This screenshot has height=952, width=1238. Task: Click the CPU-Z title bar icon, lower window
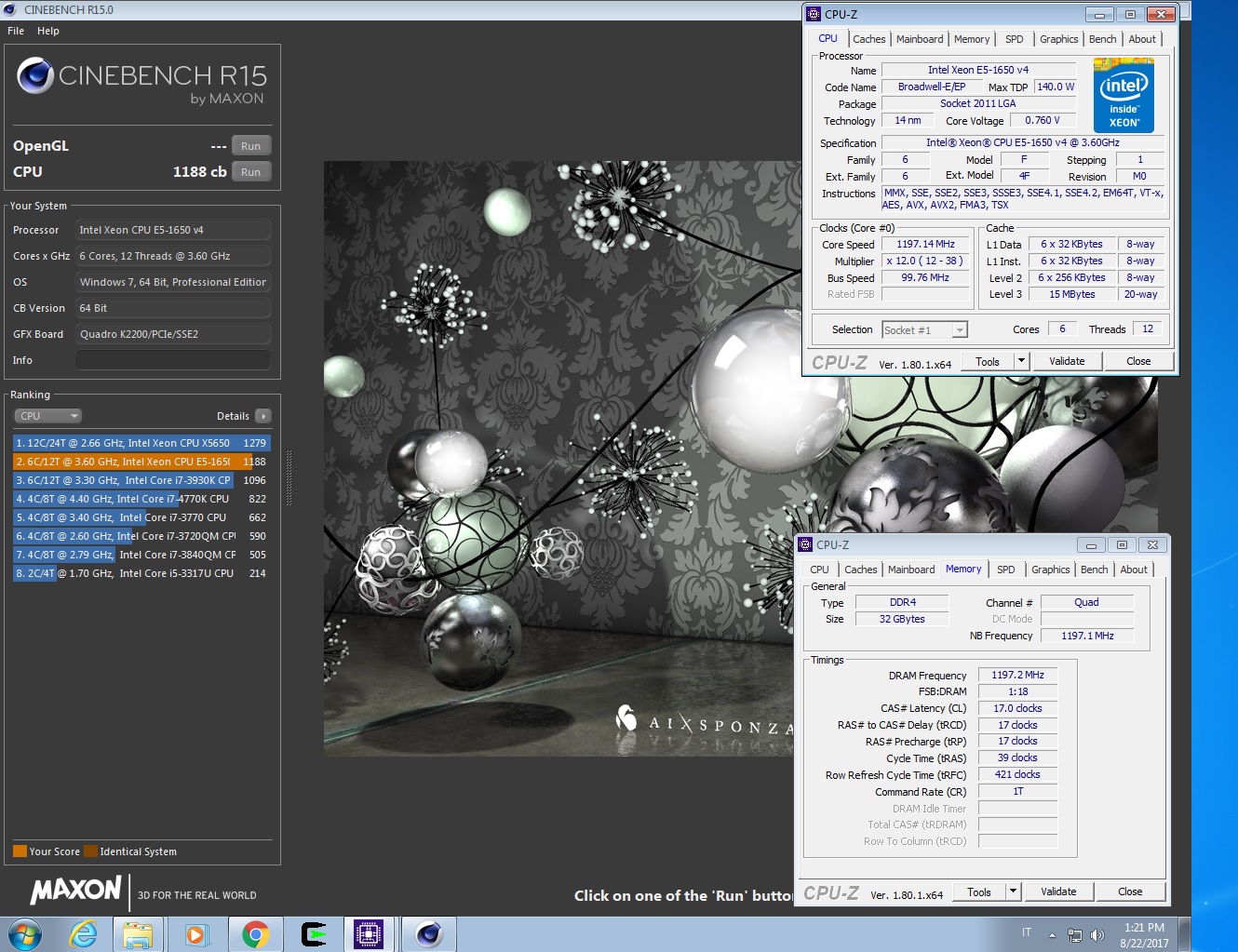pos(805,544)
